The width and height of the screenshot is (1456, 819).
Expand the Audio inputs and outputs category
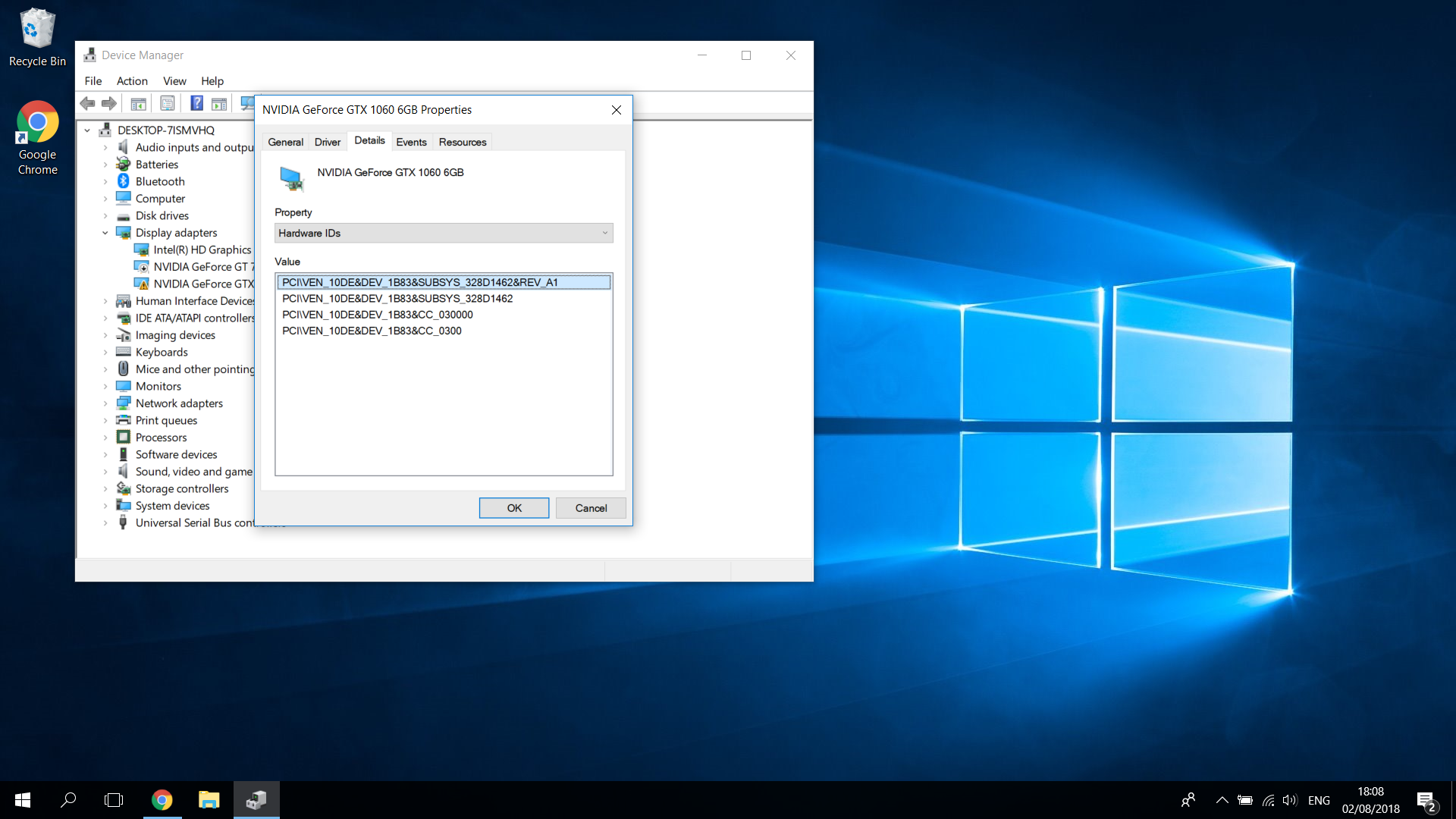point(105,147)
